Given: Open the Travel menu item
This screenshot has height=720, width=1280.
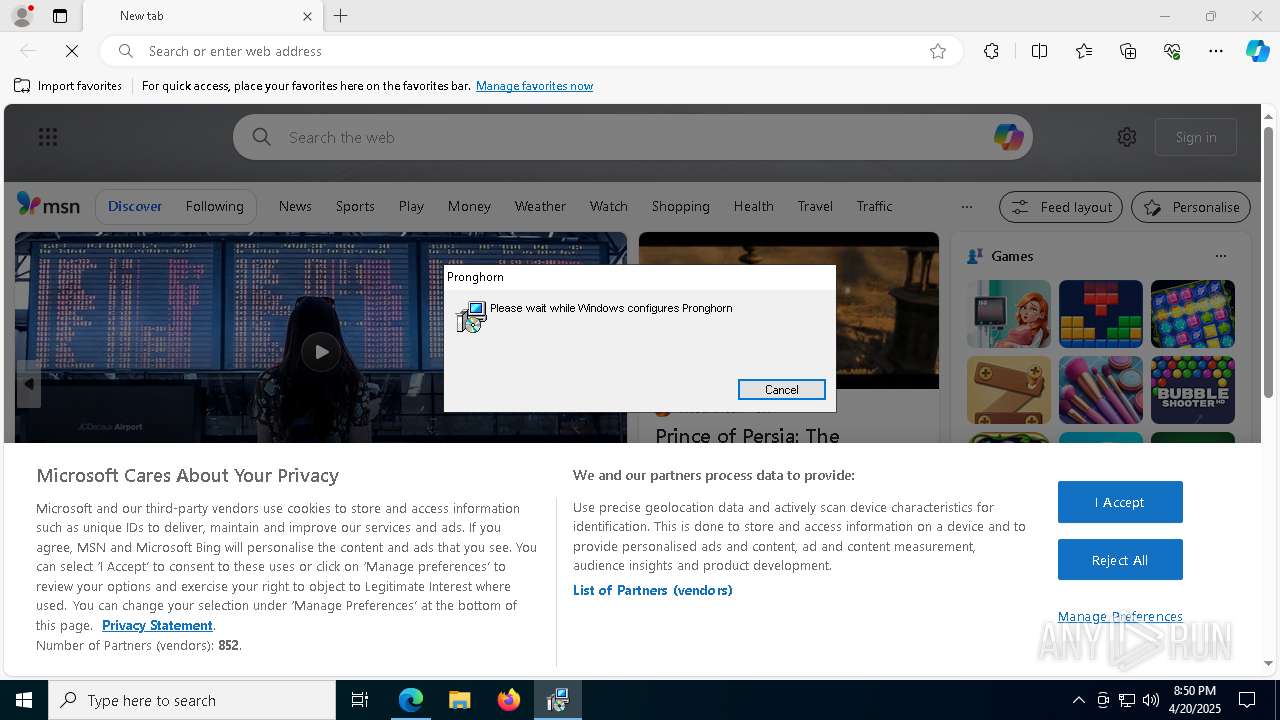Looking at the screenshot, I should click(x=815, y=206).
